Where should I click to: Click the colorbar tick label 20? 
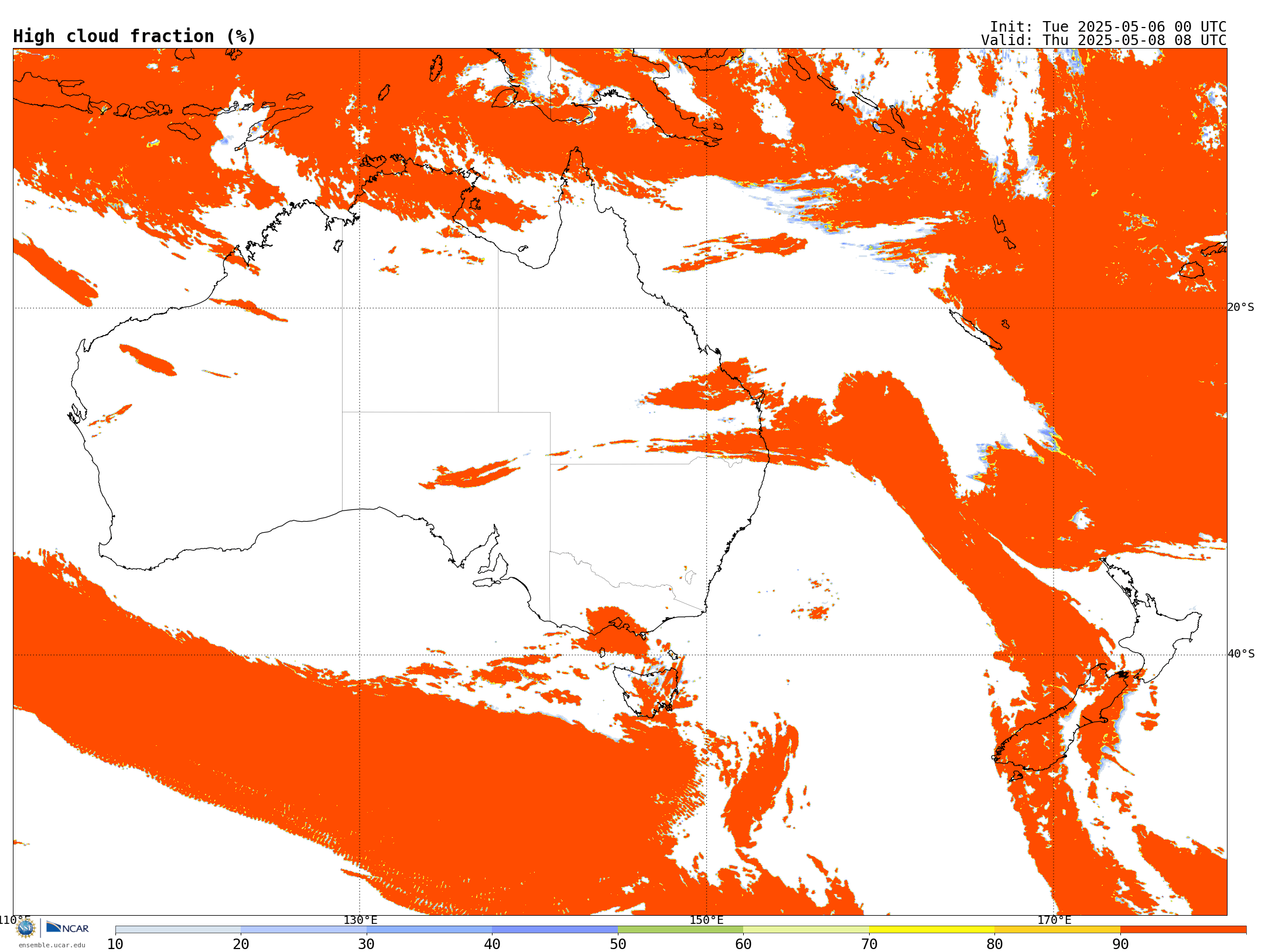pos(241,944)
